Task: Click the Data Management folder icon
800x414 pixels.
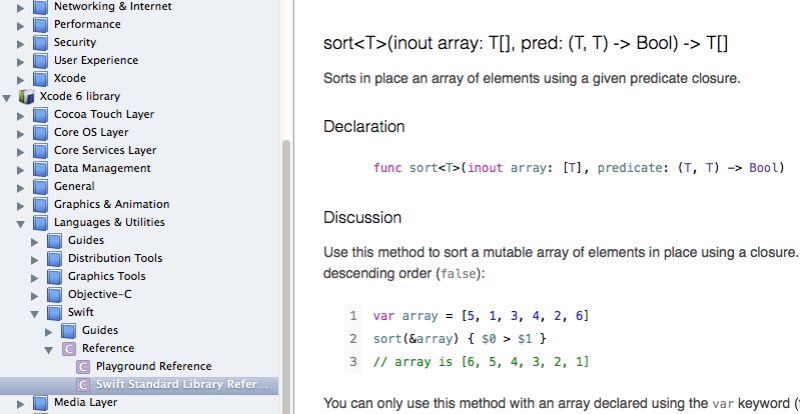Action: (40, 168)
